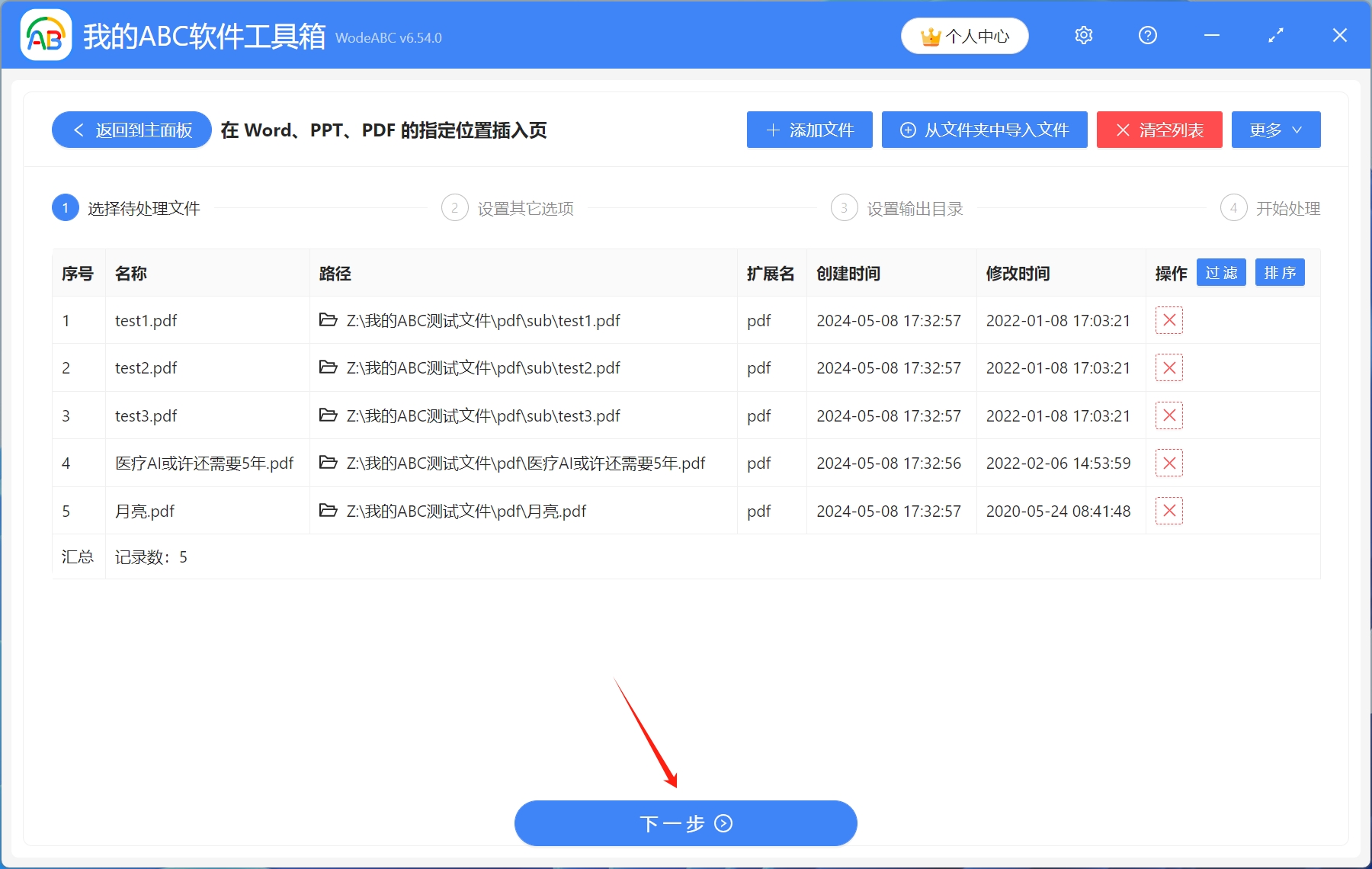The width and height of the screenshot is (1372, 869).
Task: Open help using the question mark icon
Action: (x=1147, y=35)
